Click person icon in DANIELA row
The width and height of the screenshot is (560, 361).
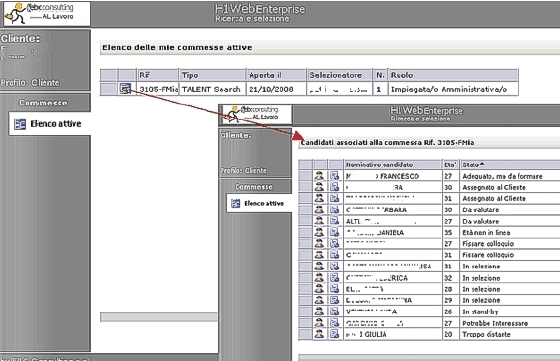(x=319, y=232)
